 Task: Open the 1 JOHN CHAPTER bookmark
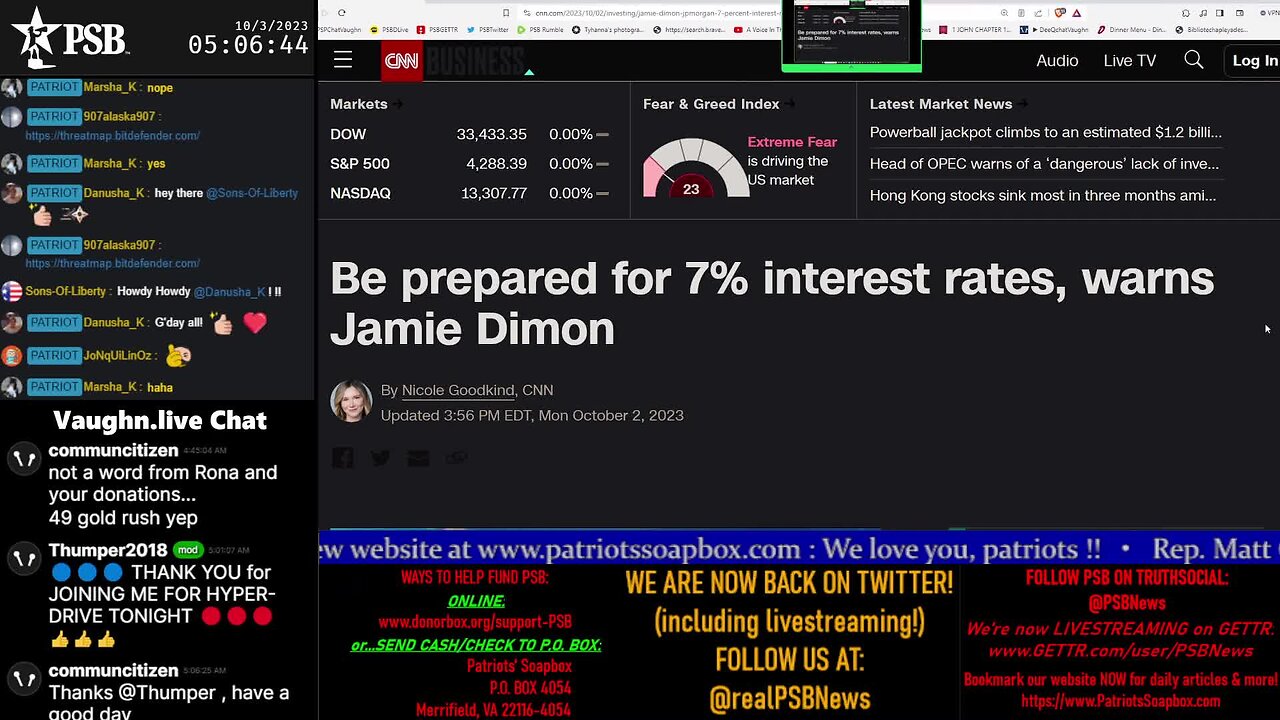point(975,30)
